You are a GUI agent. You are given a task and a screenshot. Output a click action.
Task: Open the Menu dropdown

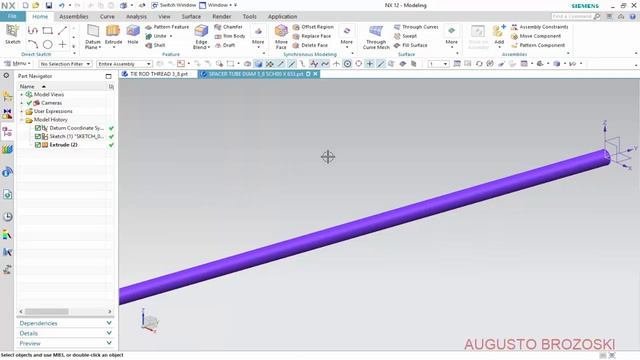(17, 64)
